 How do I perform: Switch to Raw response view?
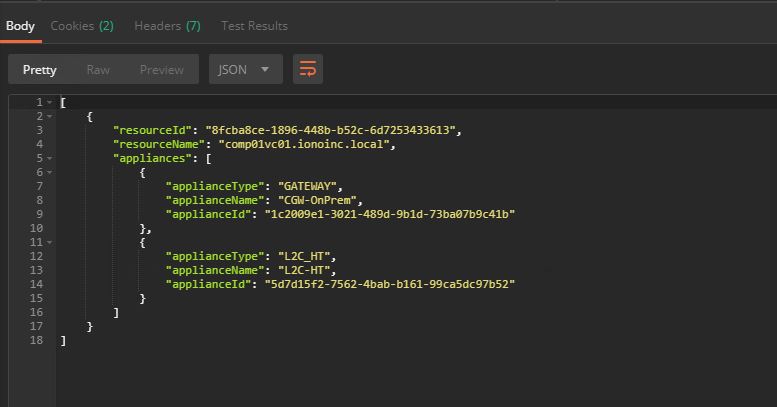pyautogui.click(x=98, y=69)
